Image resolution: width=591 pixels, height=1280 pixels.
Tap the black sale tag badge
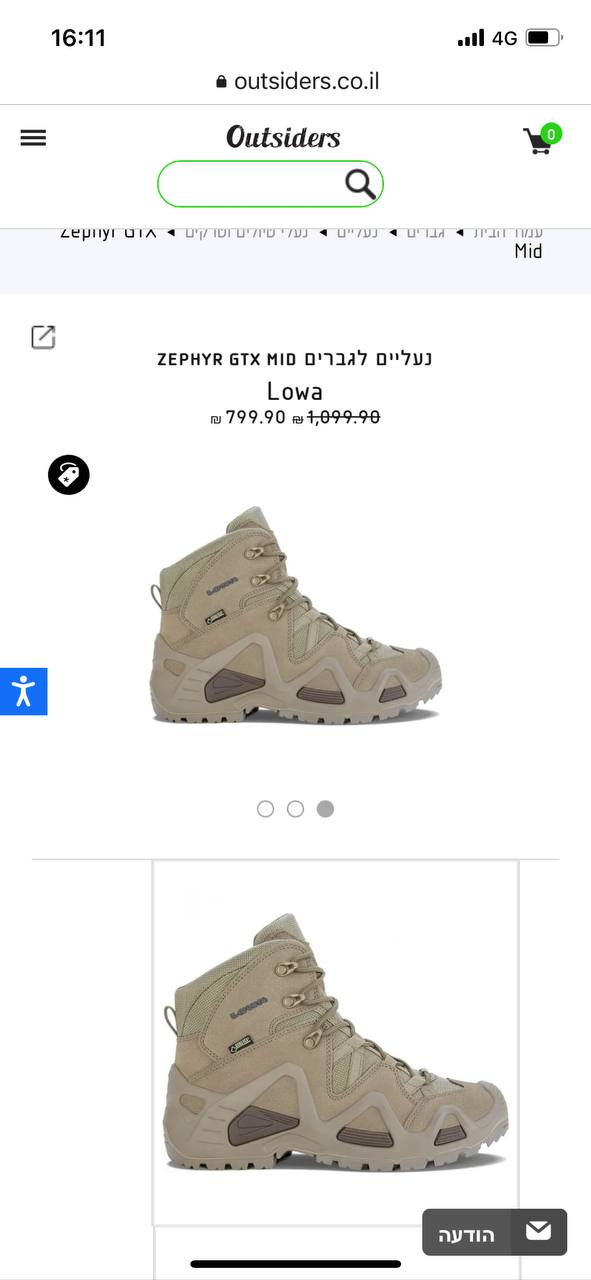(69, 475)
